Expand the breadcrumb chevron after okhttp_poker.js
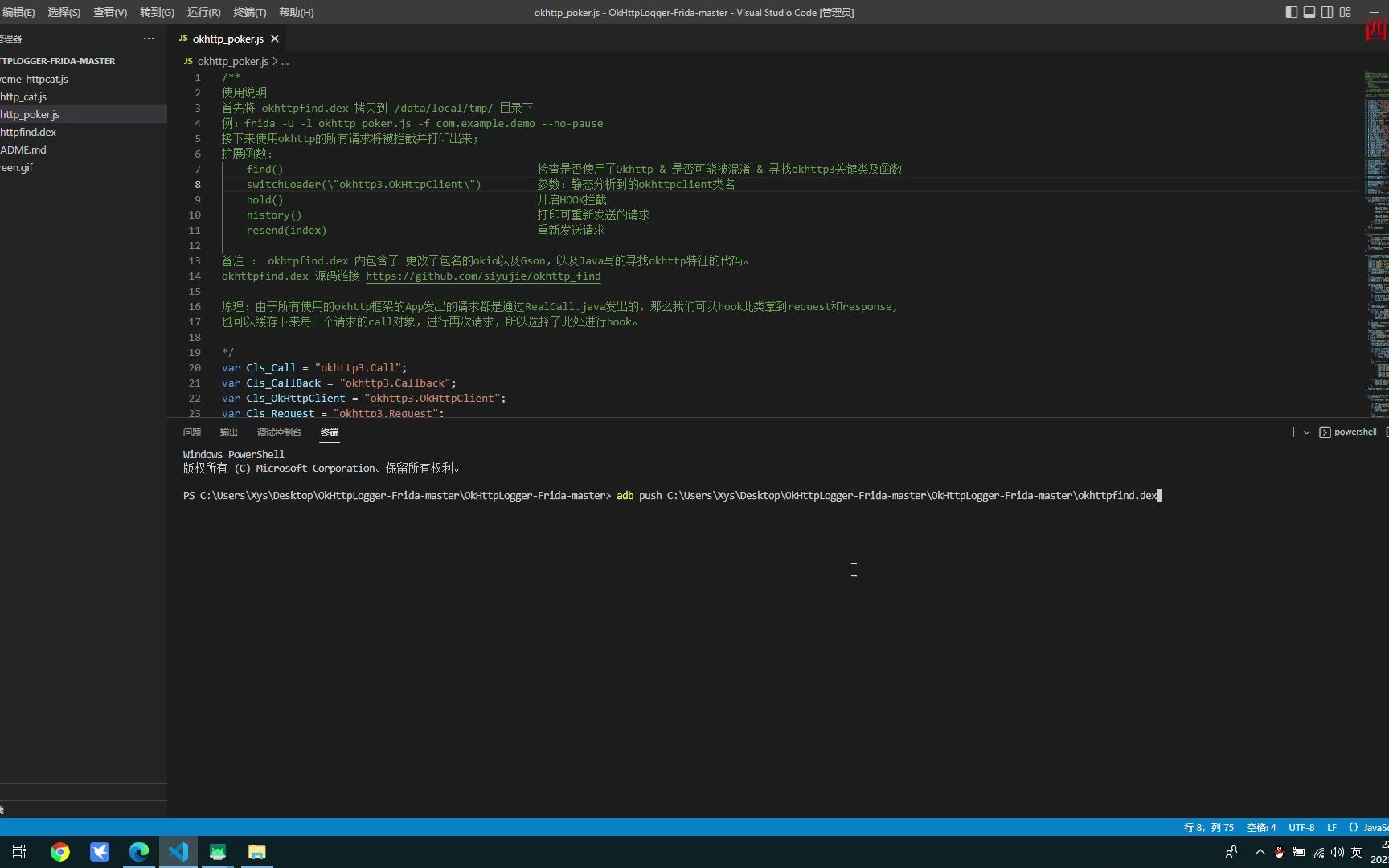Image resolution: width=1389 pixels, height=868 pixels. 275,61
